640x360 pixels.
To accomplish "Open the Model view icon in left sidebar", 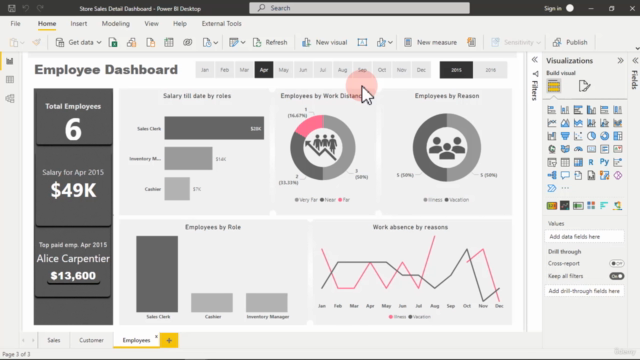I will 10,98.
